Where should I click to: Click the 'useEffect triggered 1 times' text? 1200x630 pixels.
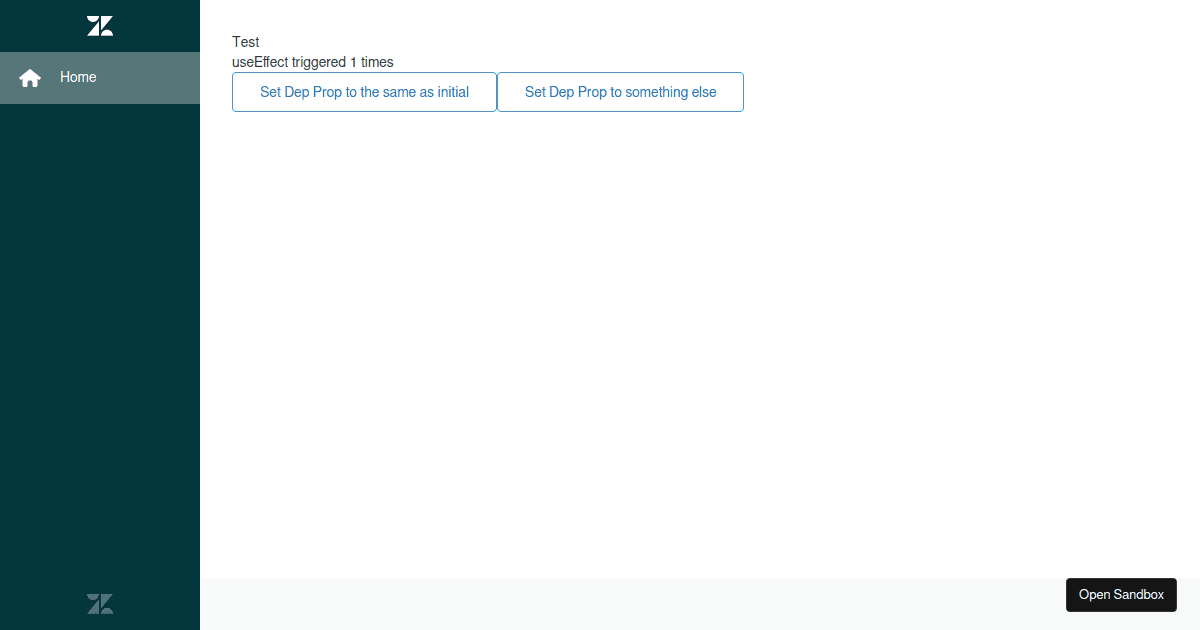[312, 62]
